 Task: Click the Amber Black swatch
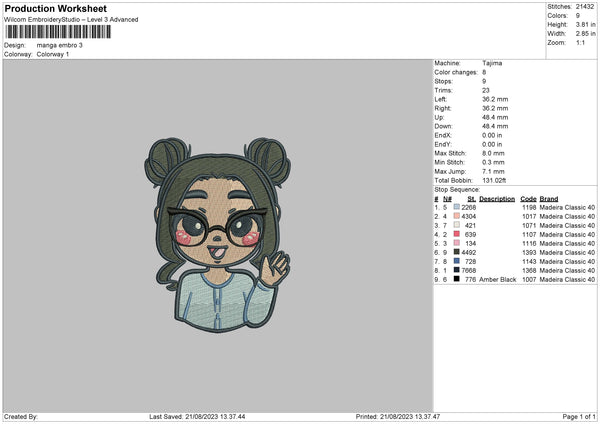tap(457, 279)
